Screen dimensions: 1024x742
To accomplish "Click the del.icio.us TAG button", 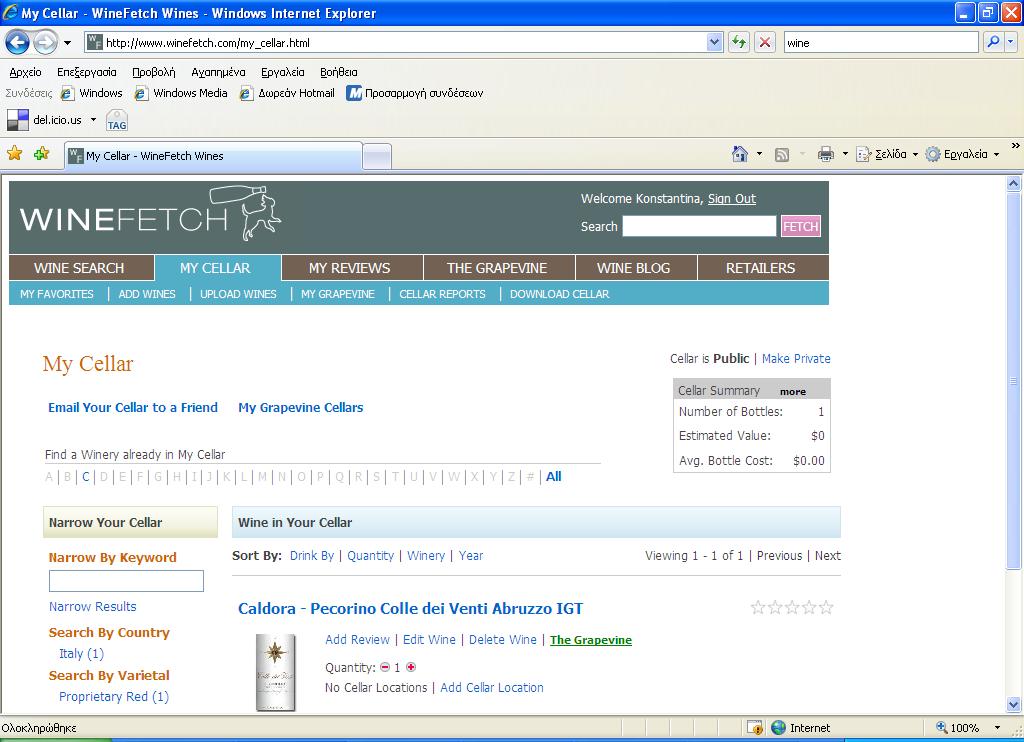I will [x=117, y=121].
